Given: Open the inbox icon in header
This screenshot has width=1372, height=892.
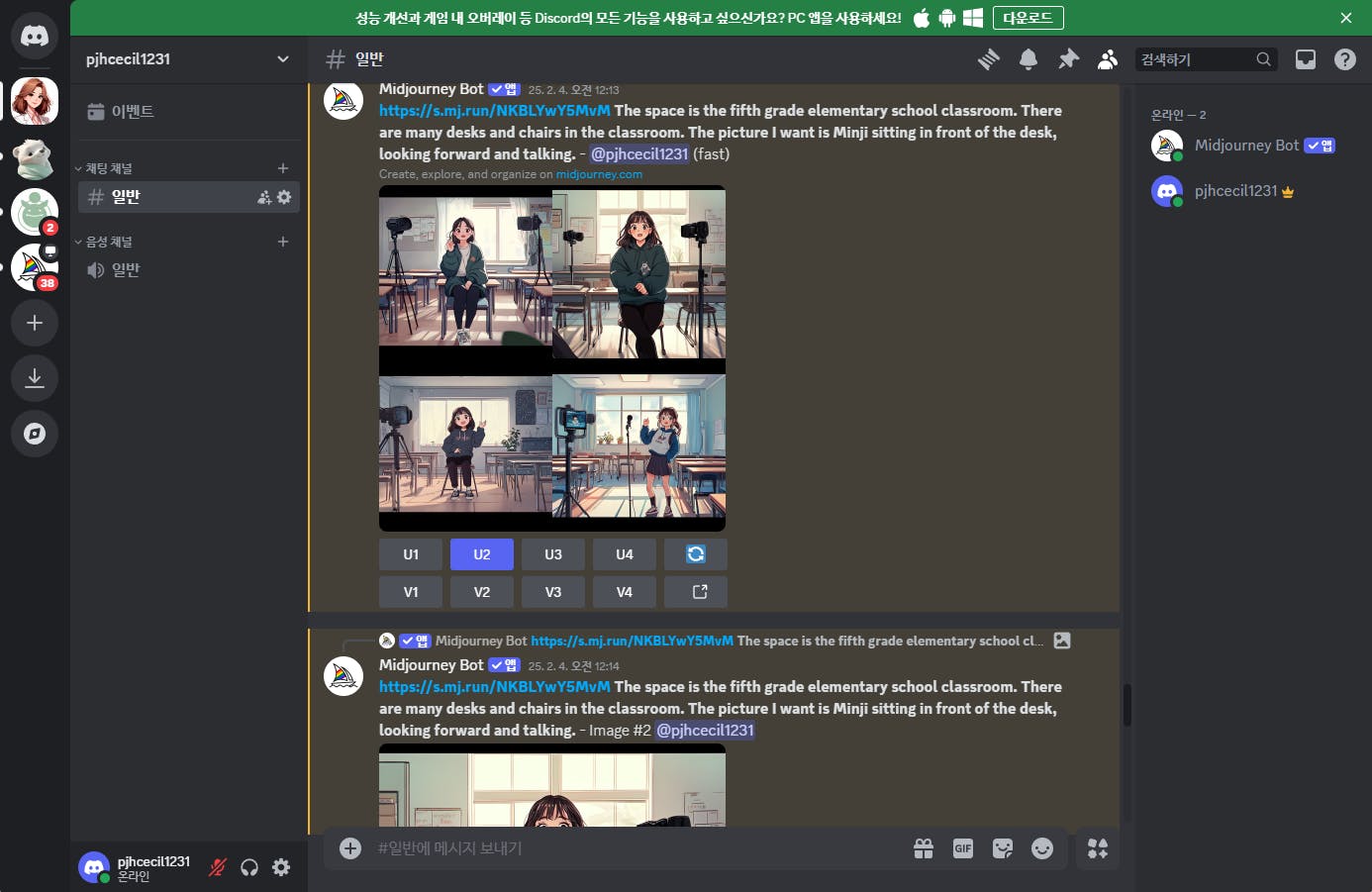Looking at the screenshot, I should (x=1306, y=59).
